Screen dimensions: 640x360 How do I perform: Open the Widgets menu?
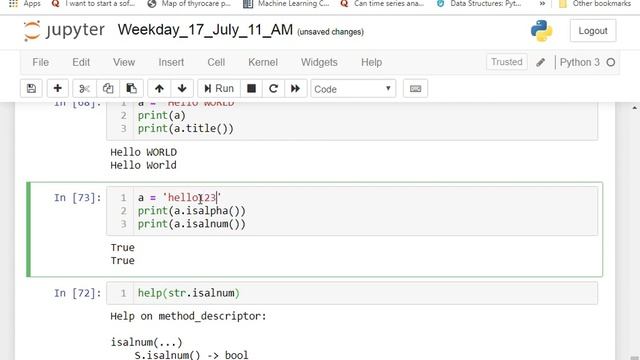pyautogui.click(x=319, y=62)
